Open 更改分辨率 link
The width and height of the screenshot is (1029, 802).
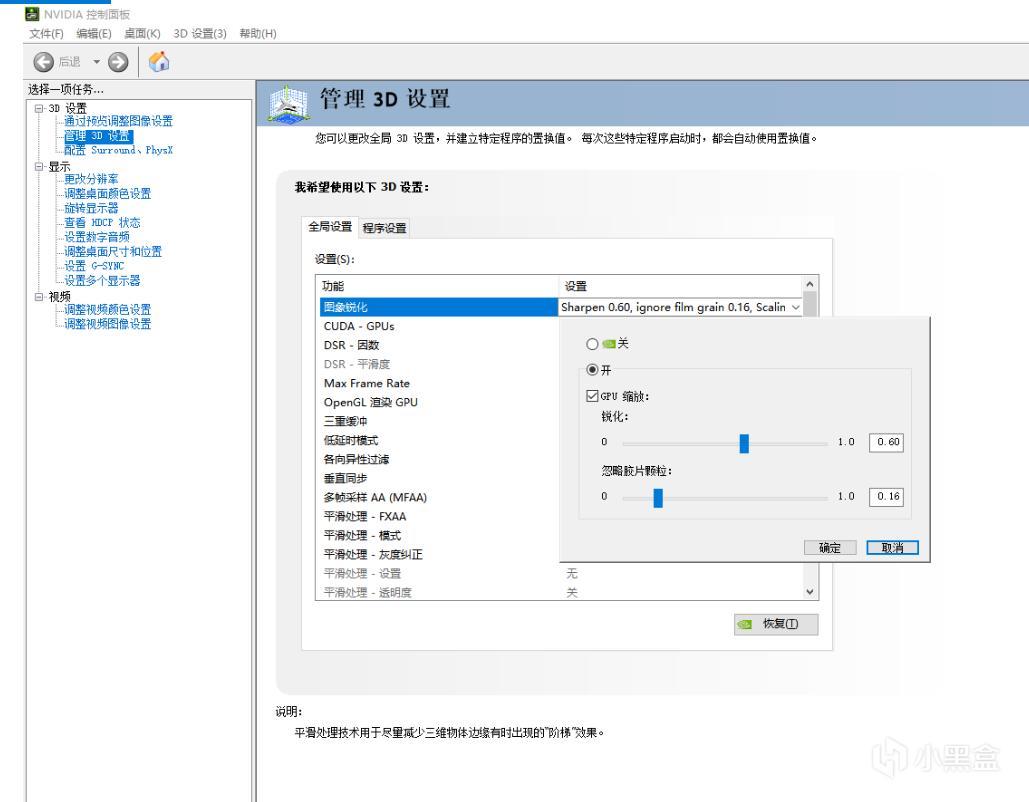pyautogui.click(x=91, y=179)
